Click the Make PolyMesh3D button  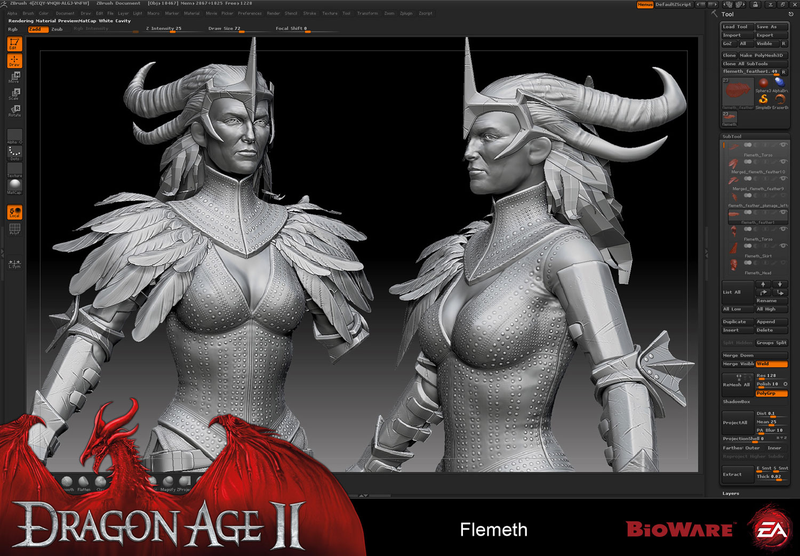tap(763, 55)
